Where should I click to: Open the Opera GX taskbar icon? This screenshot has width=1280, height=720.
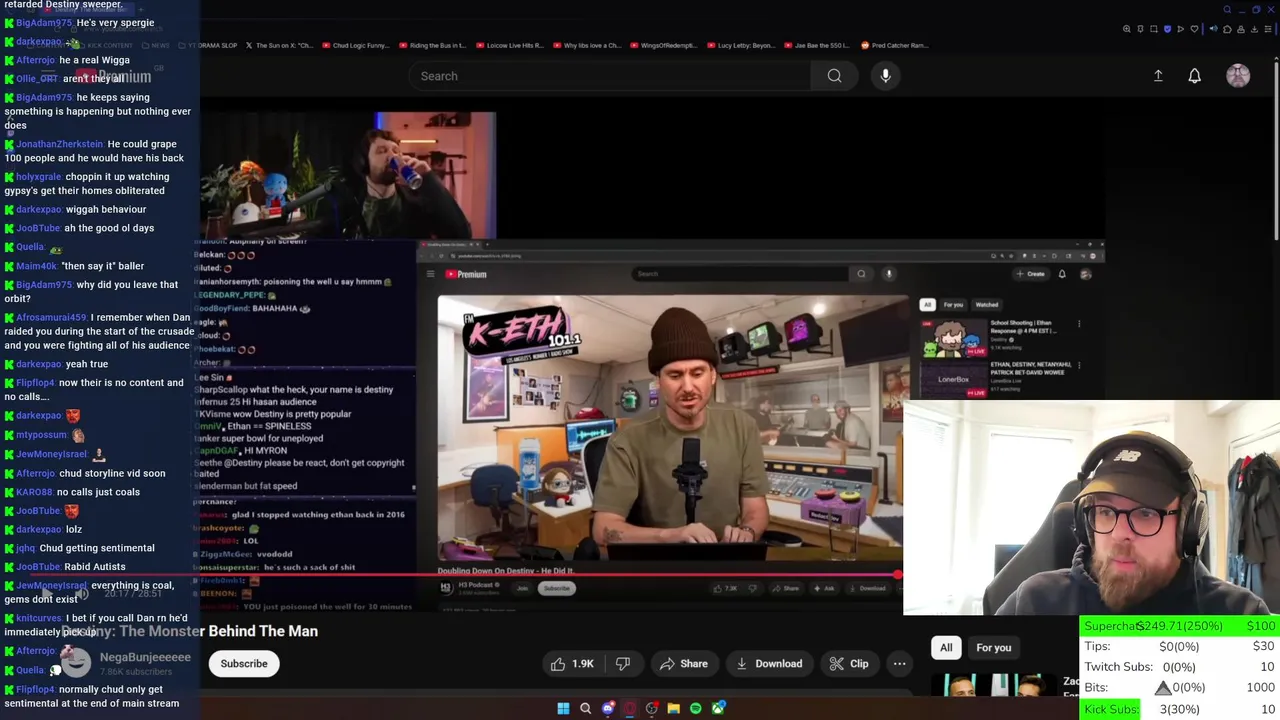[630, 709]
